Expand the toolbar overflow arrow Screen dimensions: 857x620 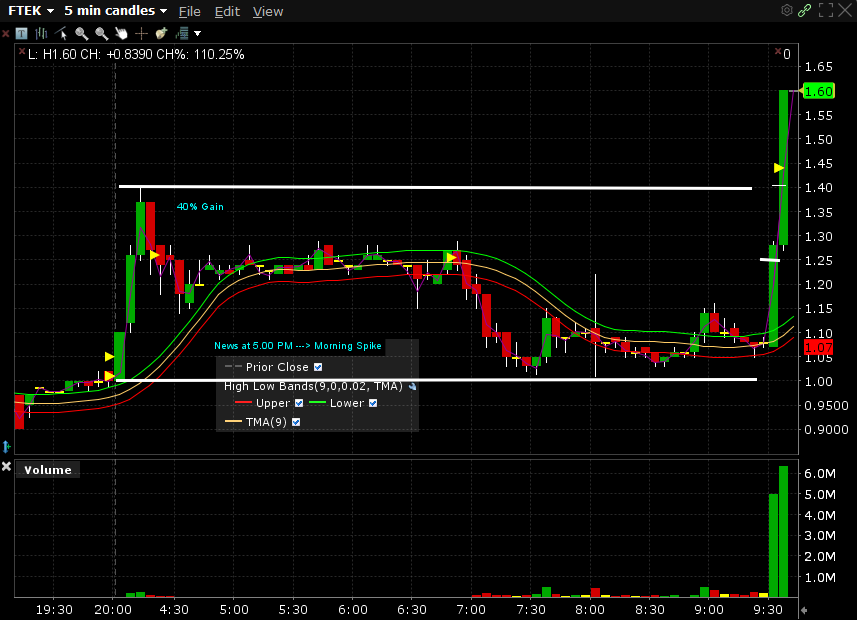(198, 34)
